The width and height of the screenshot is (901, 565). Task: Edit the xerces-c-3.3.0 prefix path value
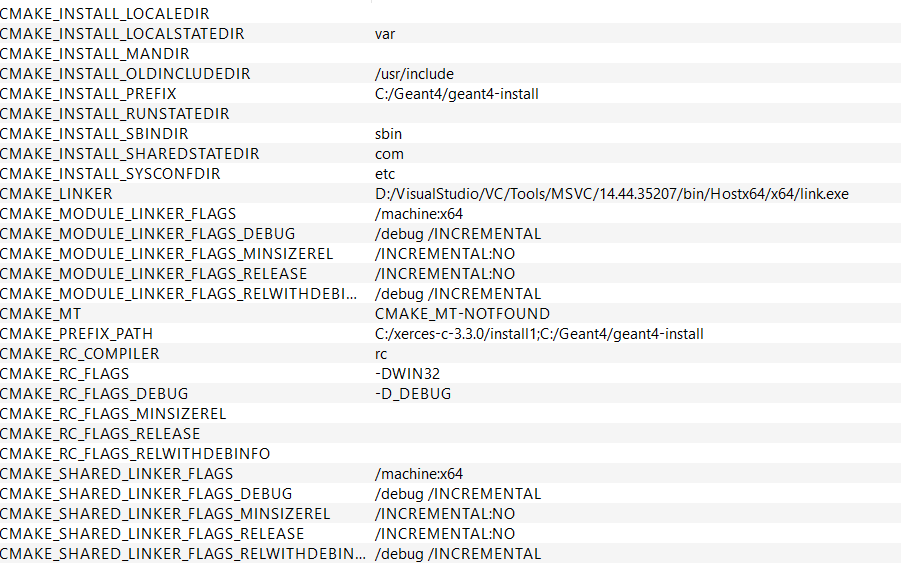tap(539, 334)
